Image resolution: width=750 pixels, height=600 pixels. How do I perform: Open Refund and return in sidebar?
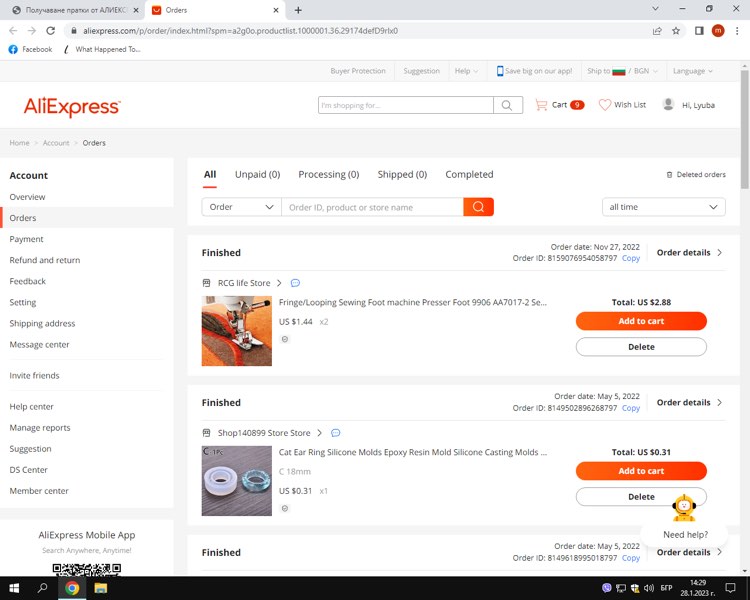pyautogui.click(x=45, y=260)
